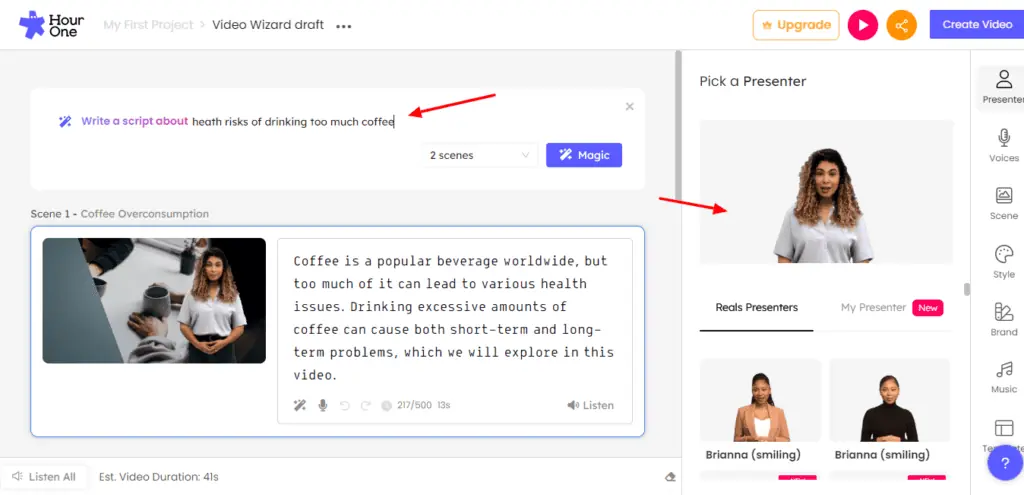The image size is (1024, 495).
Task: Select the Reals Presenters tab
Action: pos(756,308)
